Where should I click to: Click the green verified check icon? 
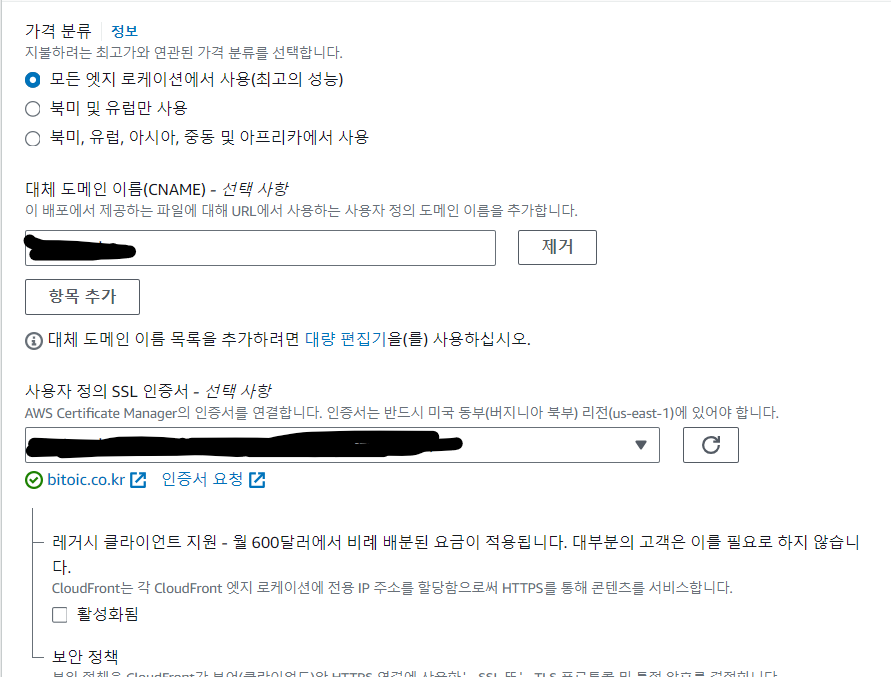point(34,480)
